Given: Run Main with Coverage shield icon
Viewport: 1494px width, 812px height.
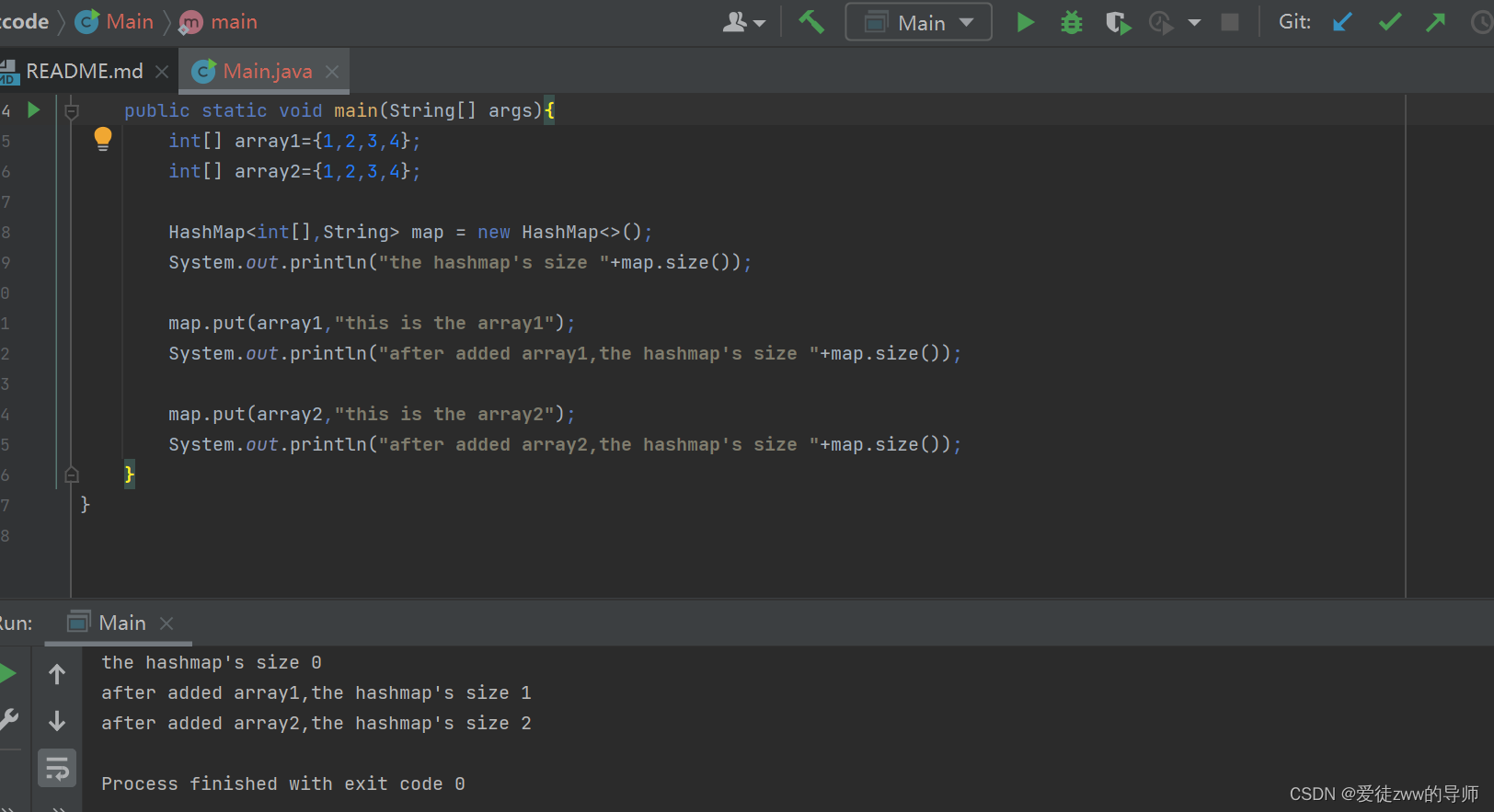Looking at the screenshot, I should (1118, 22).
